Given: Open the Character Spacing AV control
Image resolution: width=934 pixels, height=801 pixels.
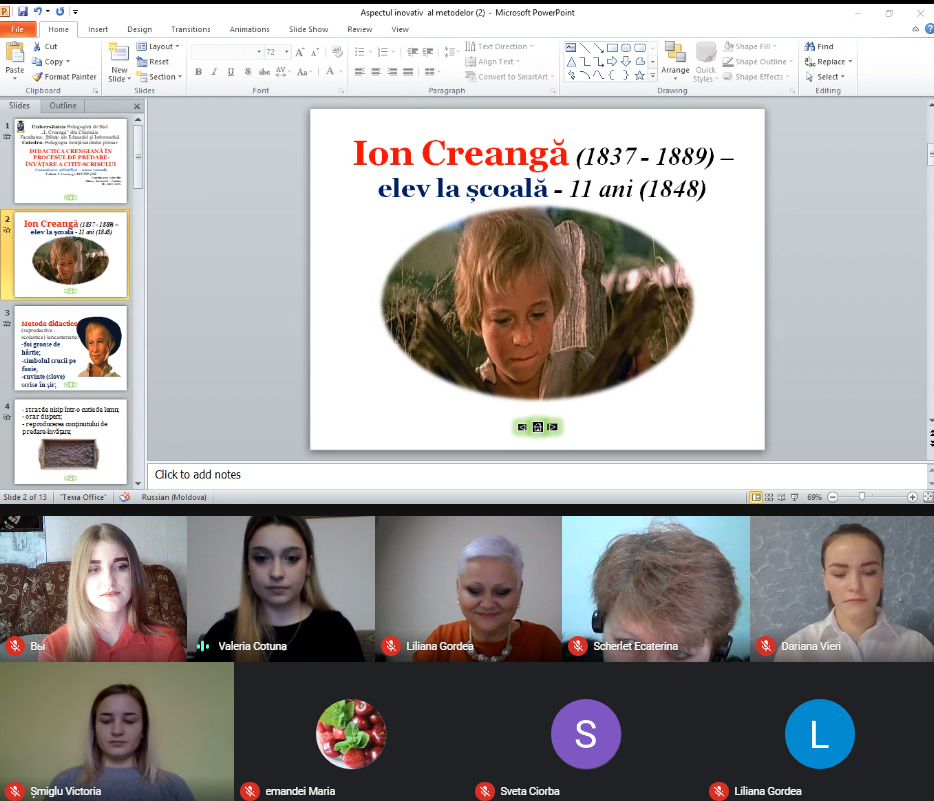Looking at the screenshot, I should (282, 72).
